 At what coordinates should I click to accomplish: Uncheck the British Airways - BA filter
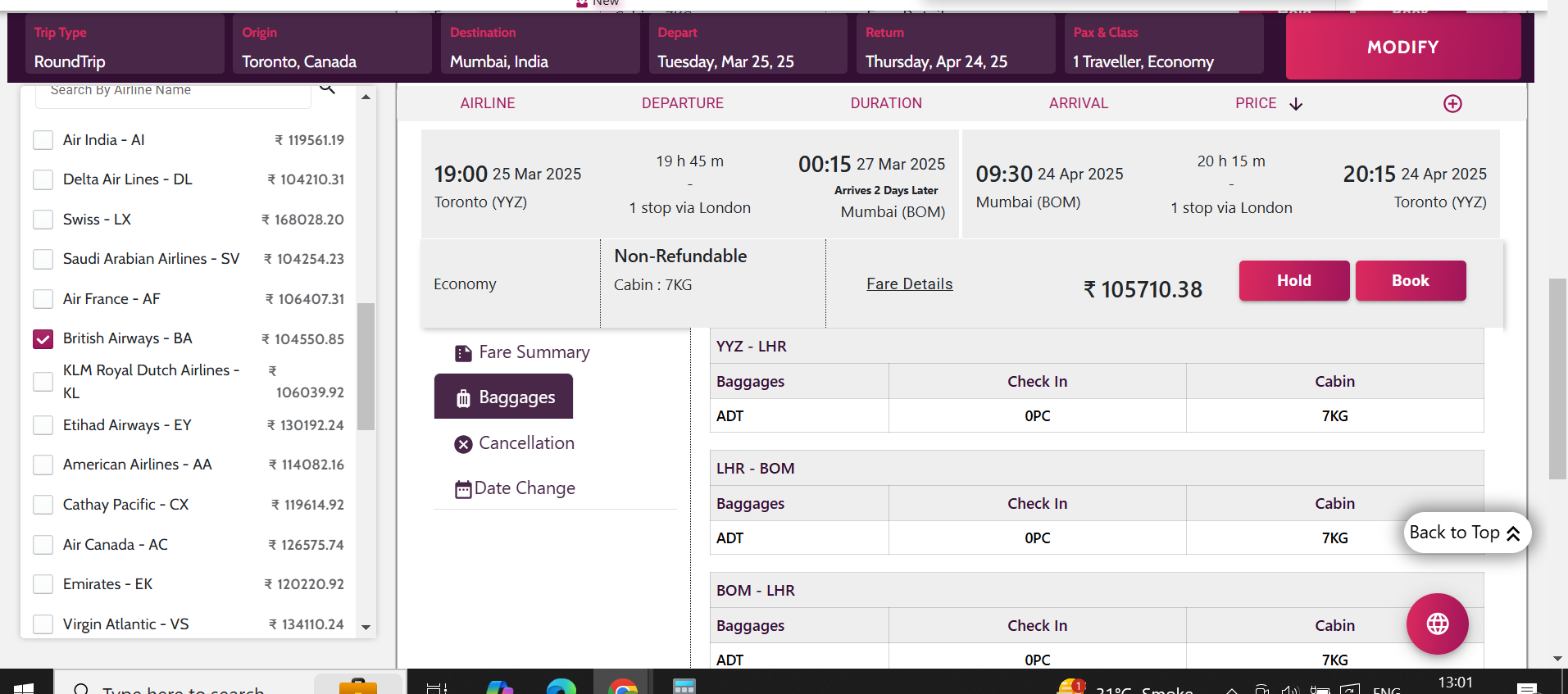[43, 339]
